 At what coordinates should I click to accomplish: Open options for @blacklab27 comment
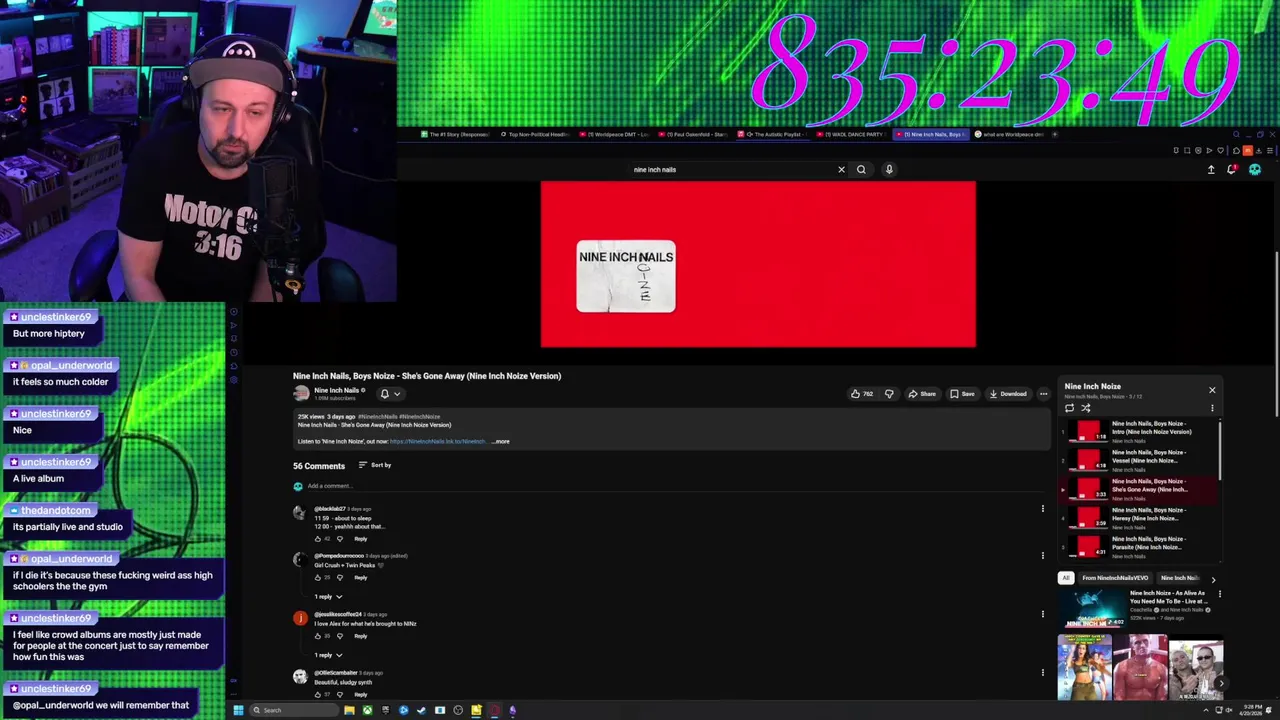1042,509
